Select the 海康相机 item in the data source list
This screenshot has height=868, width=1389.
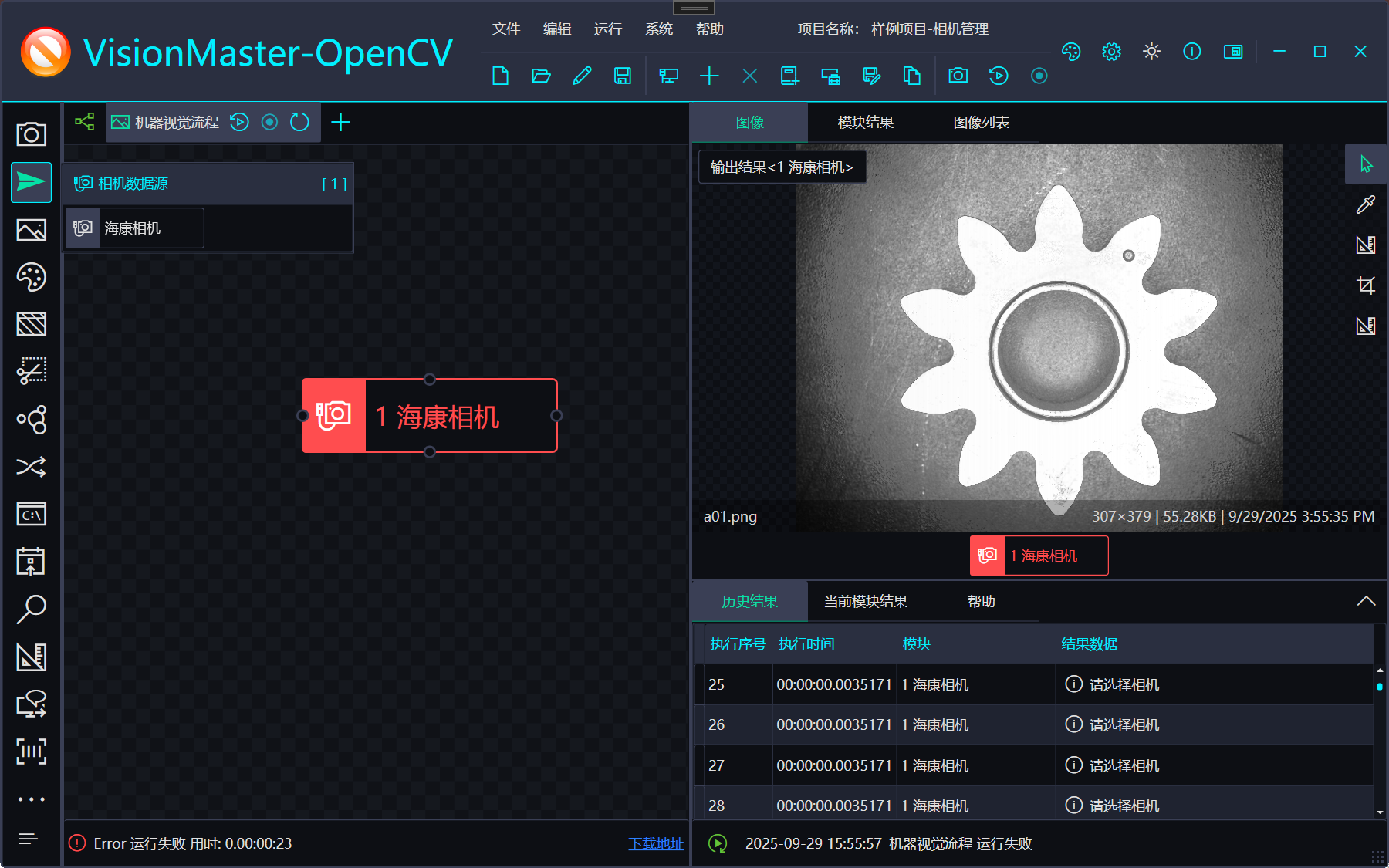click(x=135, y=228)
